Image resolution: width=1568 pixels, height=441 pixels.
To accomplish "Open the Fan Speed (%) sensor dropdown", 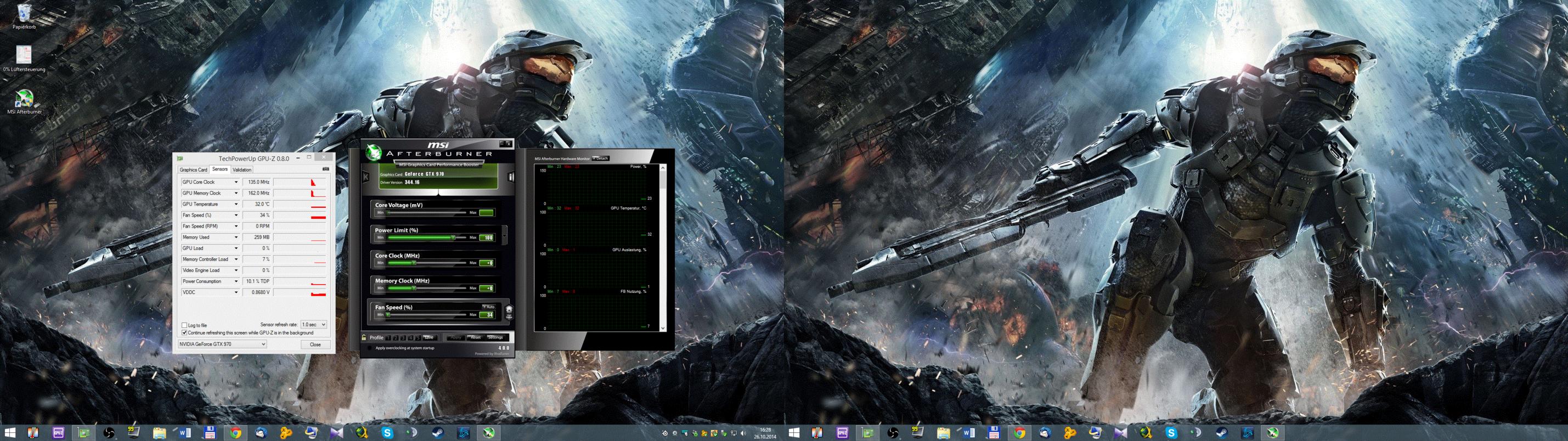I will (x=236, y=214).
